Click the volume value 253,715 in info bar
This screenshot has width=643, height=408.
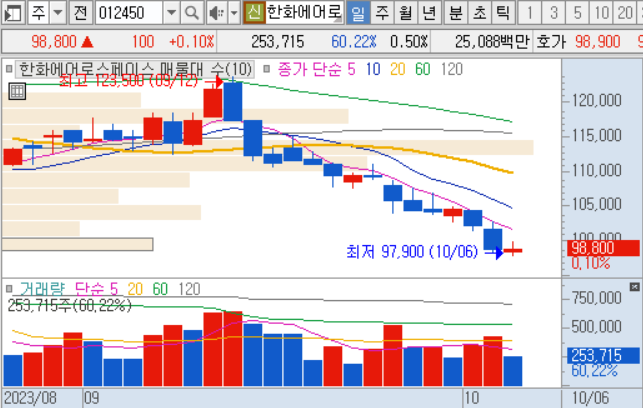point(278,41)
